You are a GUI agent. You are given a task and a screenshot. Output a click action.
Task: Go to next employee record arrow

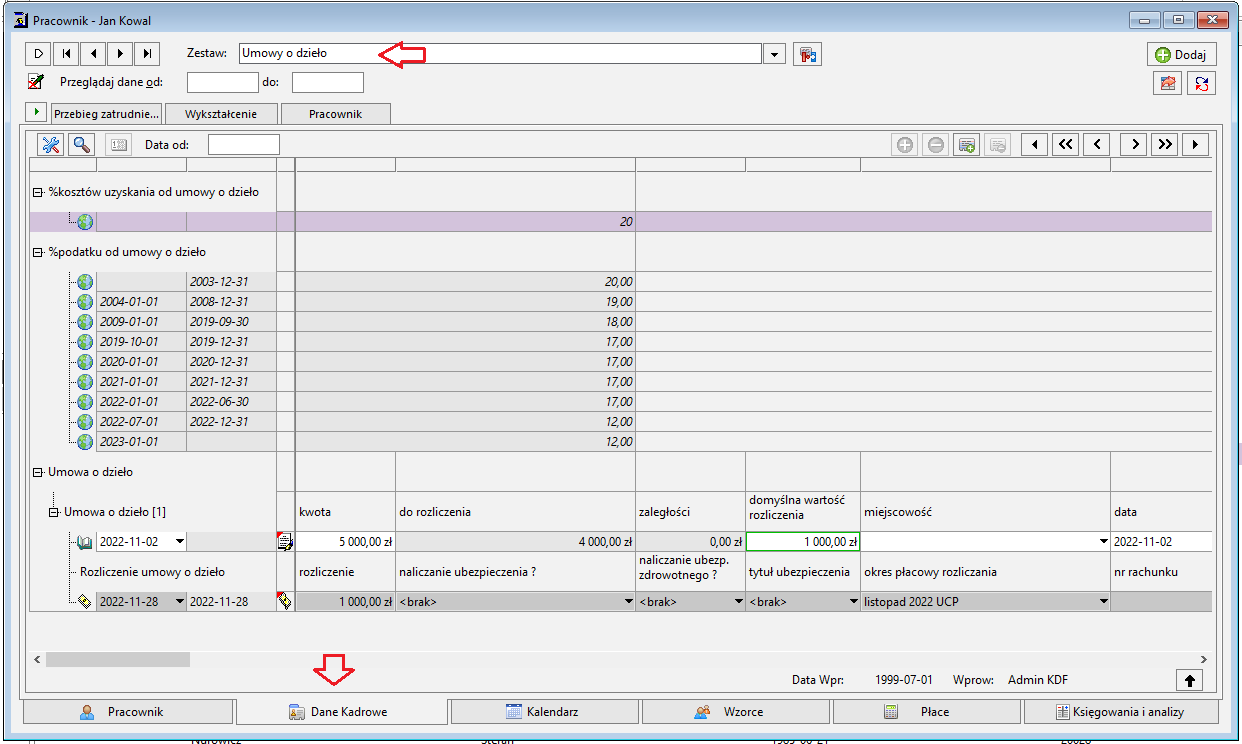coord(120,54)
